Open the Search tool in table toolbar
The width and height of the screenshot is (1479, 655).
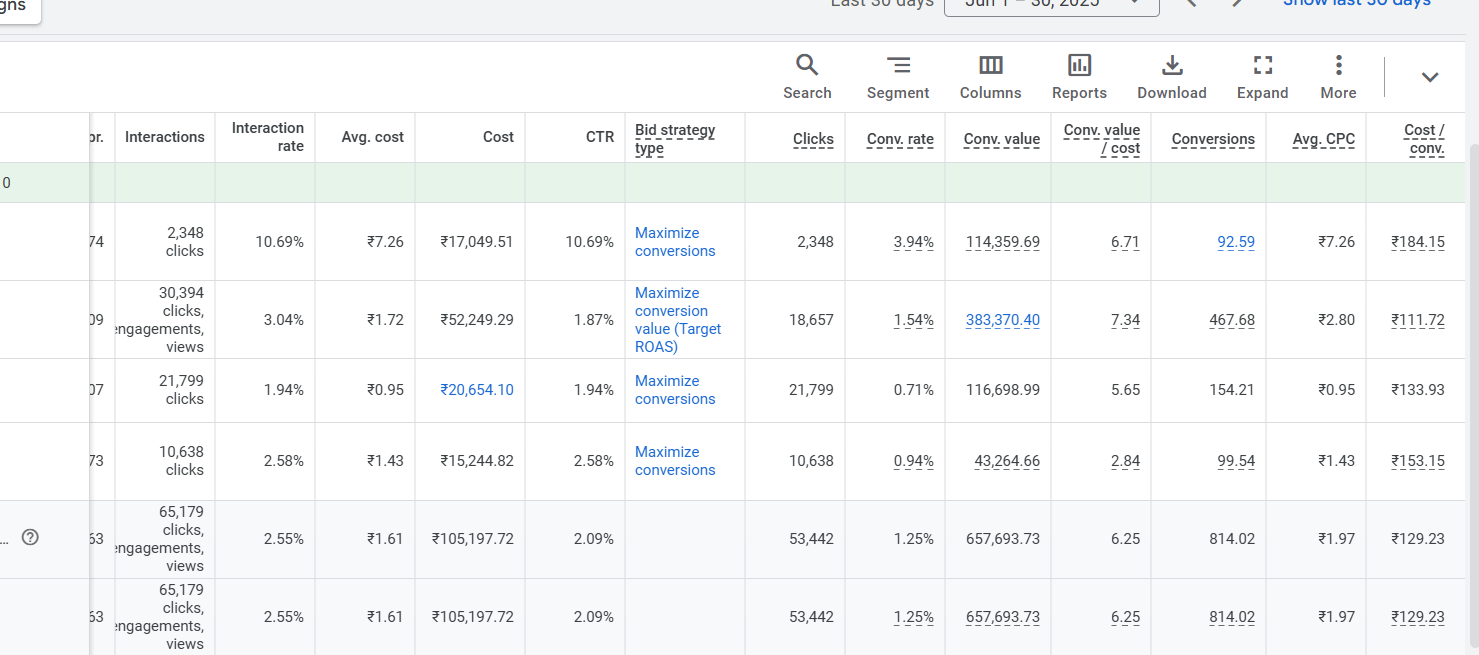coord(807,77)
